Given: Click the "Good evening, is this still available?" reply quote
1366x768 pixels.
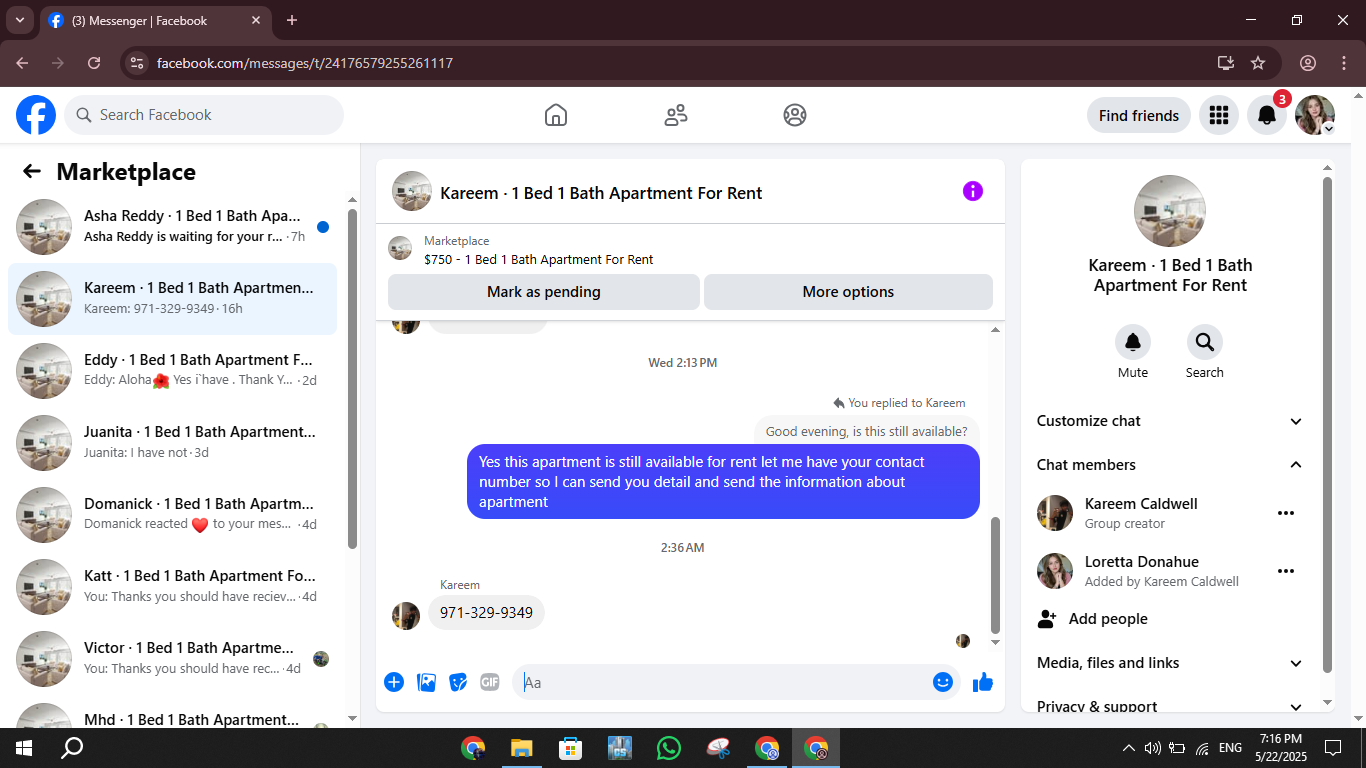Looking at the screenshot, I should click(866, 432).
